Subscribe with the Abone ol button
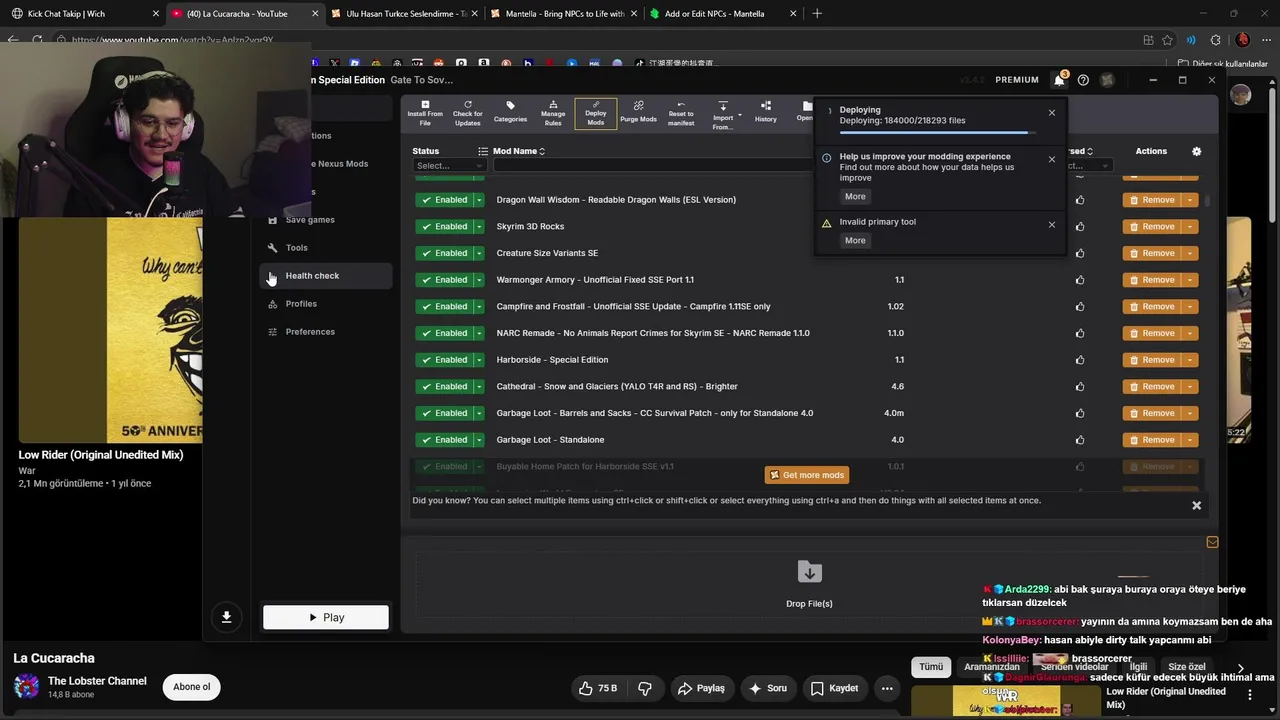This screenshot has height=720, width=1280. click(x=192, y=687)
